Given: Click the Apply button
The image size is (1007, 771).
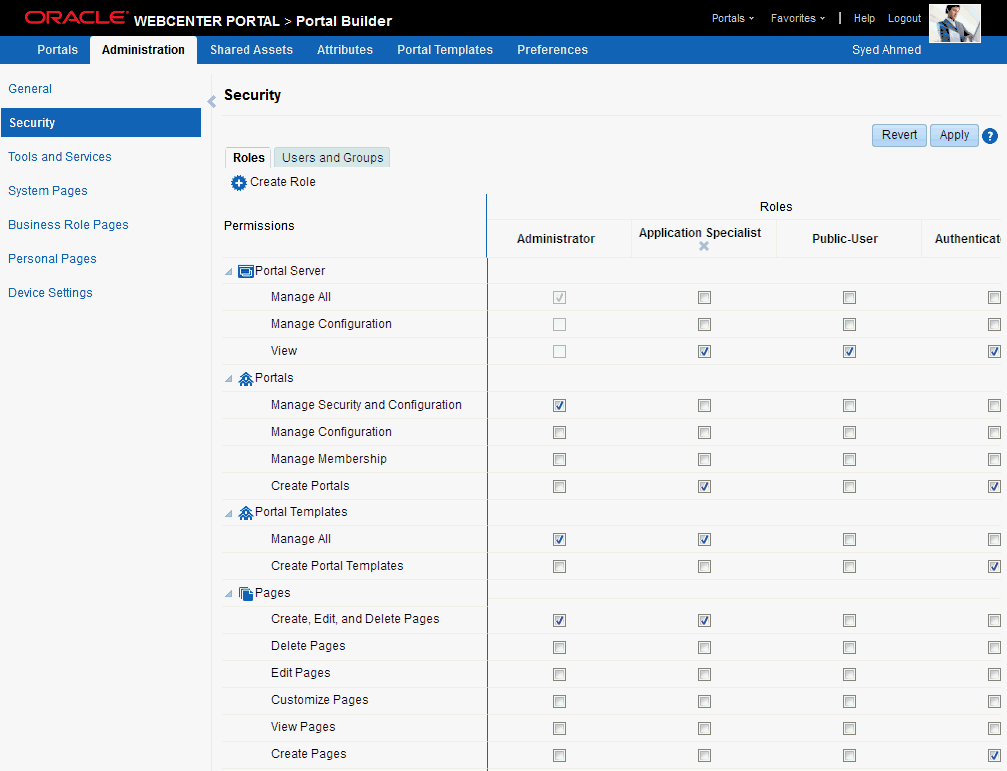Looking at the screenshot, I should click(954, 135).
